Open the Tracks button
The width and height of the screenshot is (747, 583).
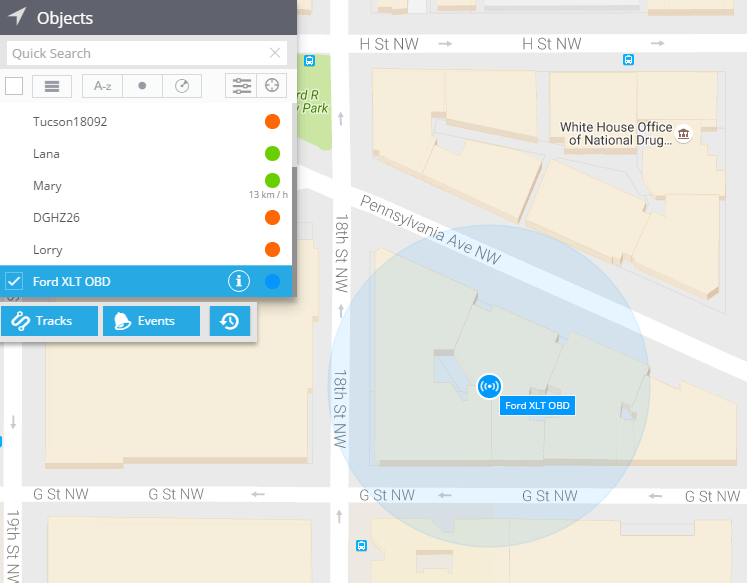pos(50,321)
